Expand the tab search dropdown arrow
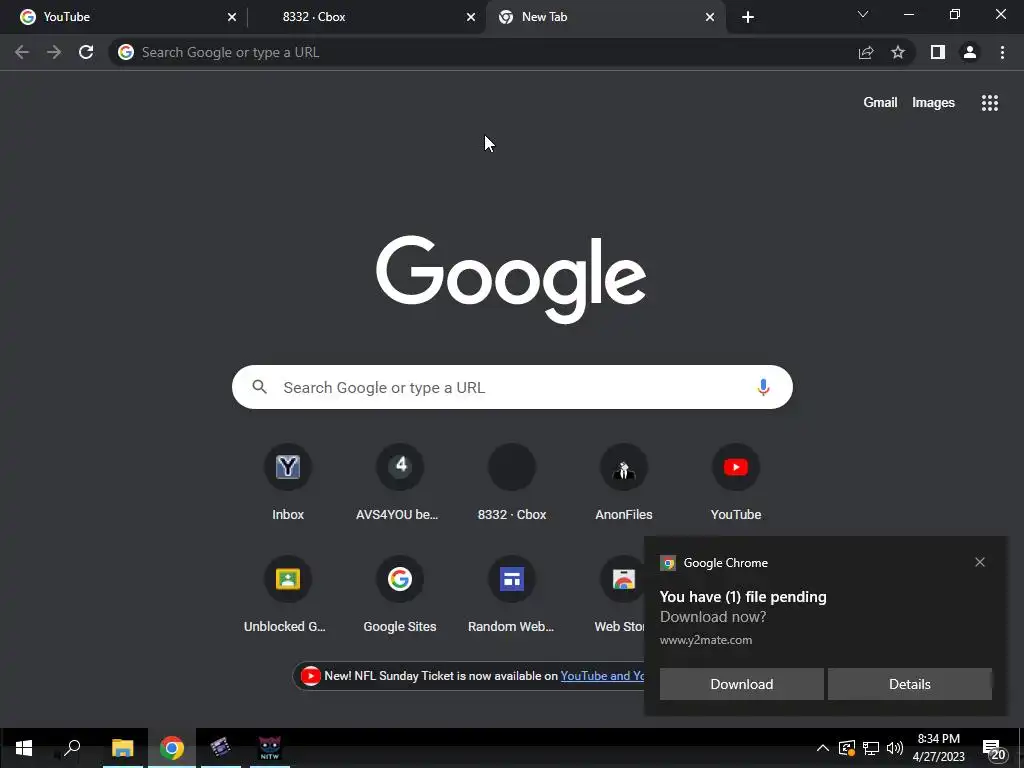Viewport: 1024px width, 768px height. click(x=863, y=14)
